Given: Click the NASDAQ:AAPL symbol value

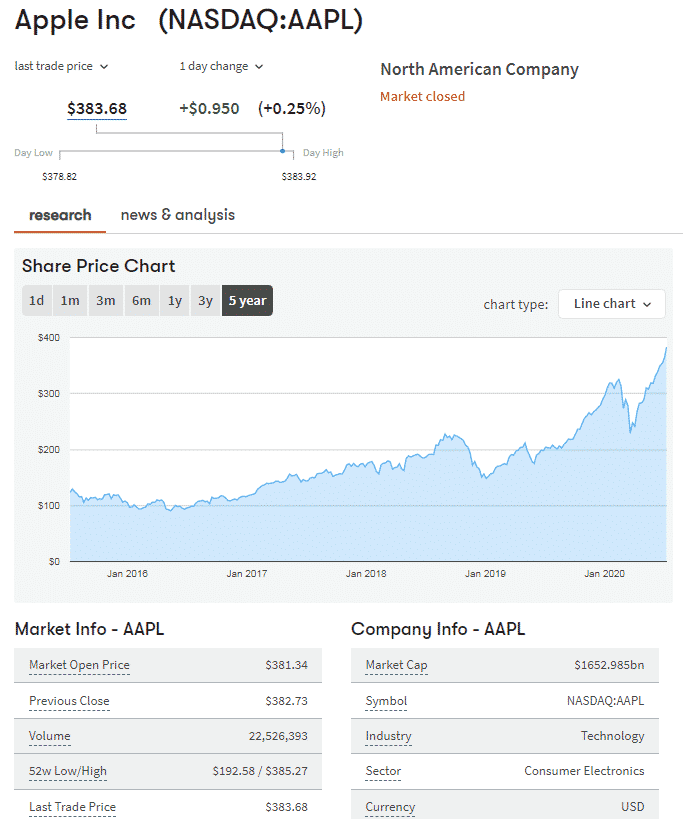Looking at the screenshot, I should pos(606,701).
